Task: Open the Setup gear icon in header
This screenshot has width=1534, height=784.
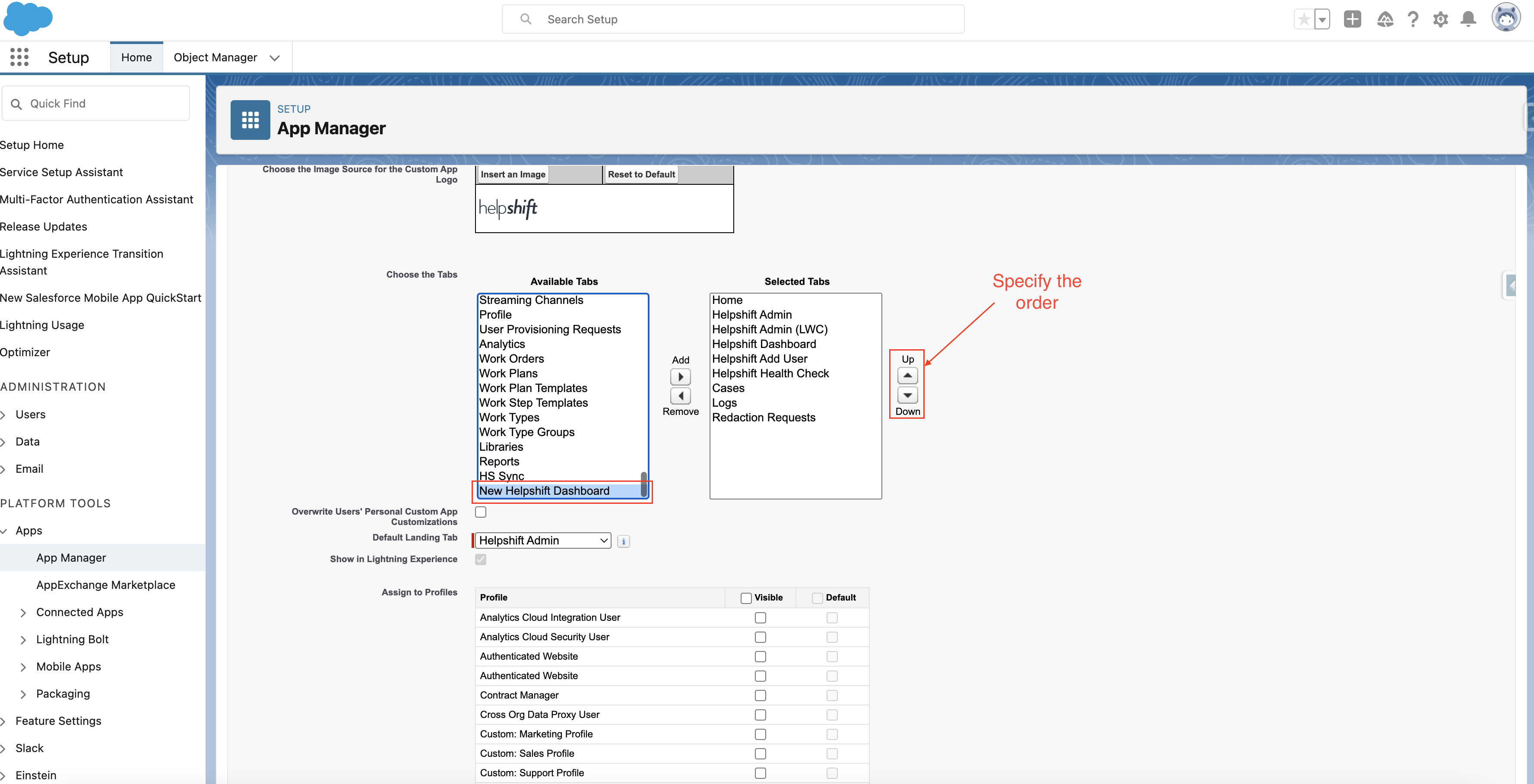Action: click(x=1440, y=20)
